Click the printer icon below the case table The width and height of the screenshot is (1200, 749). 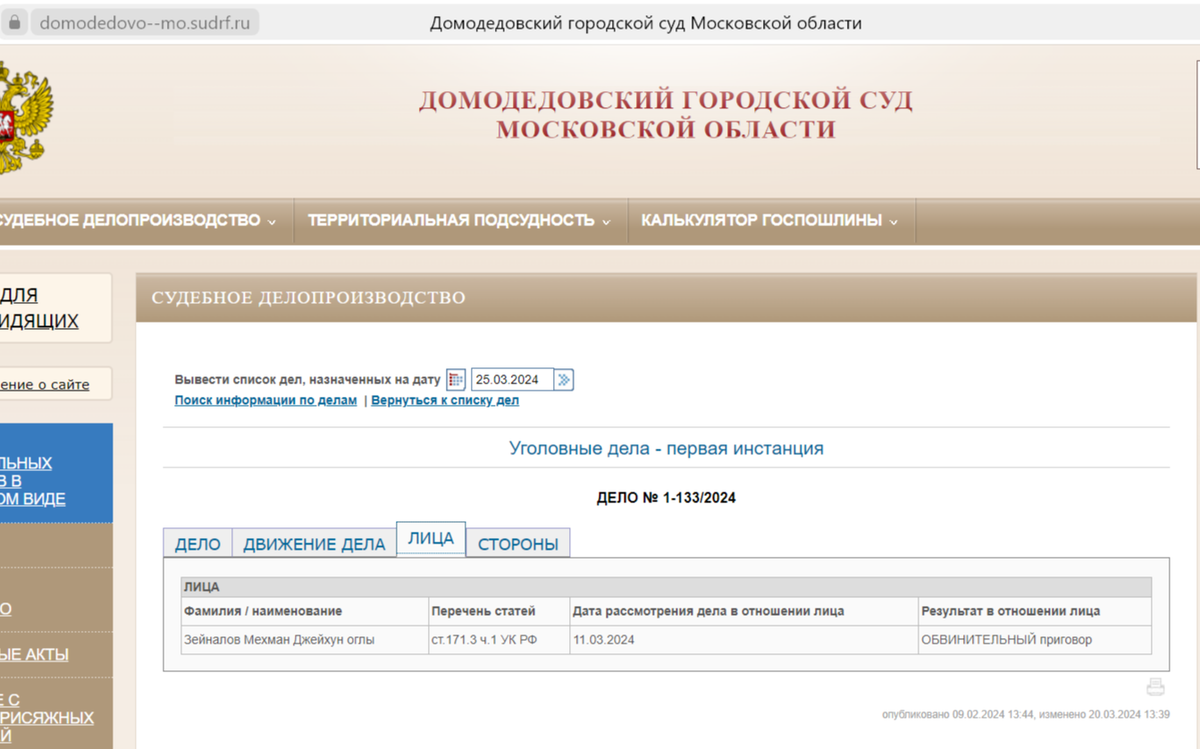click(1156, 687)
